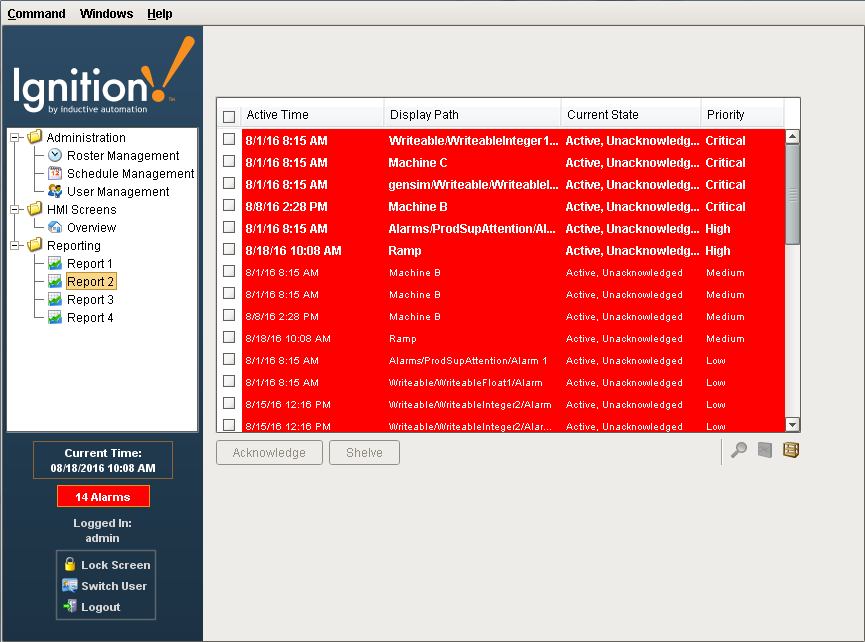Select the Report 1 chart icon
Viewport: 865px width, 642px height.
point(53,263)
